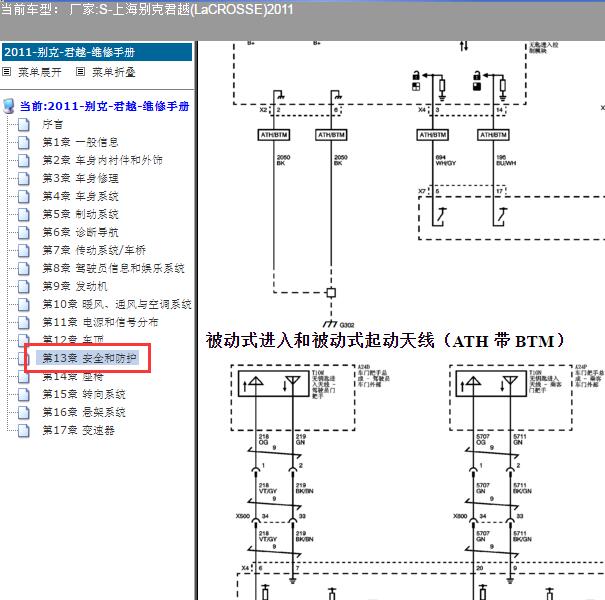
Task: Open 第11章 电源和信号分布
Action: (x=100, y=322)
